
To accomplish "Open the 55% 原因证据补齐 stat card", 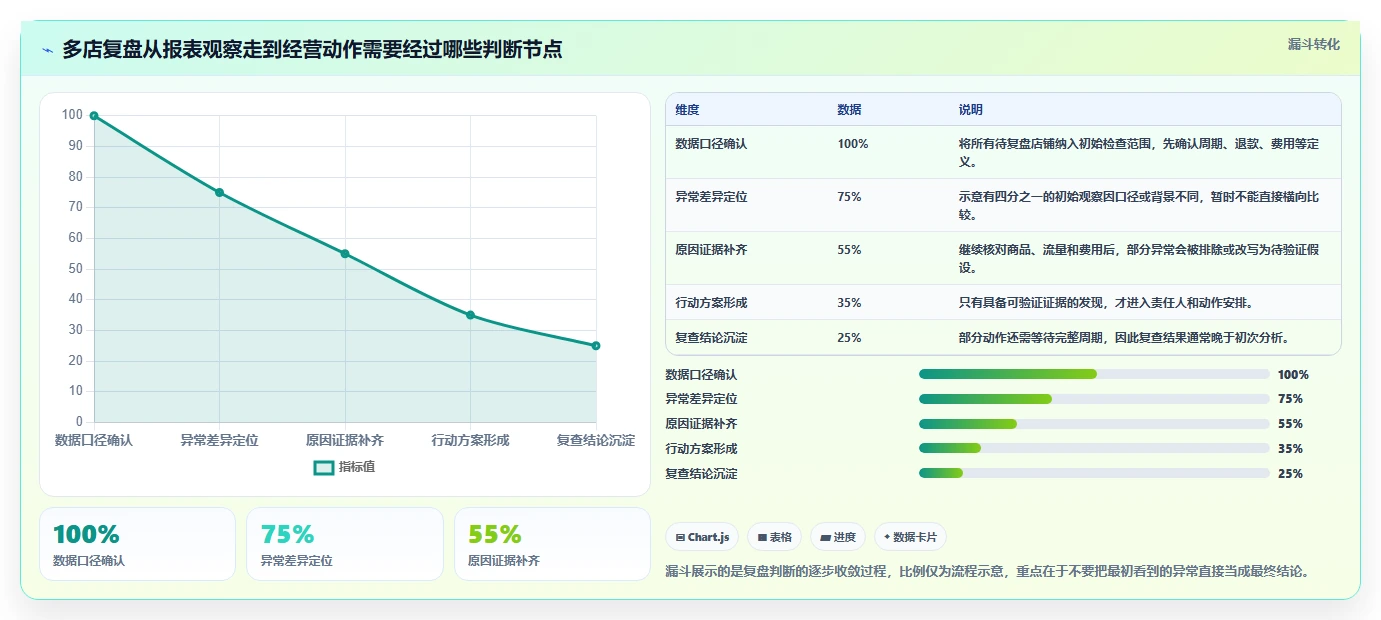I will [552, 544].
